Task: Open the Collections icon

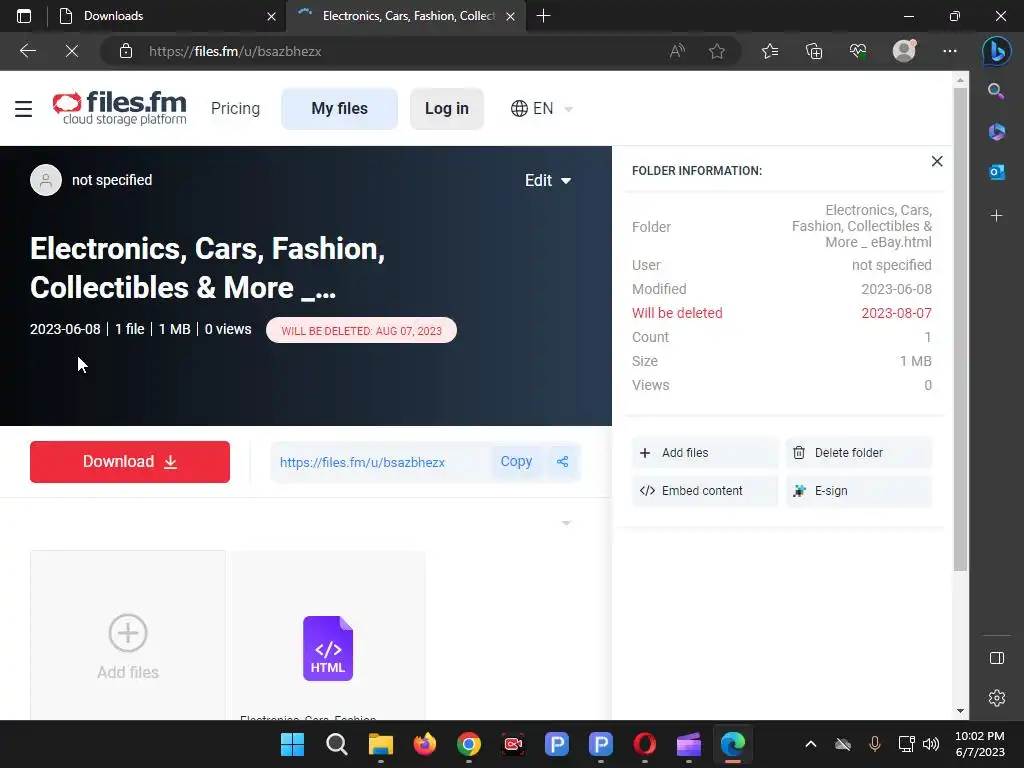Action: point(814,51)
